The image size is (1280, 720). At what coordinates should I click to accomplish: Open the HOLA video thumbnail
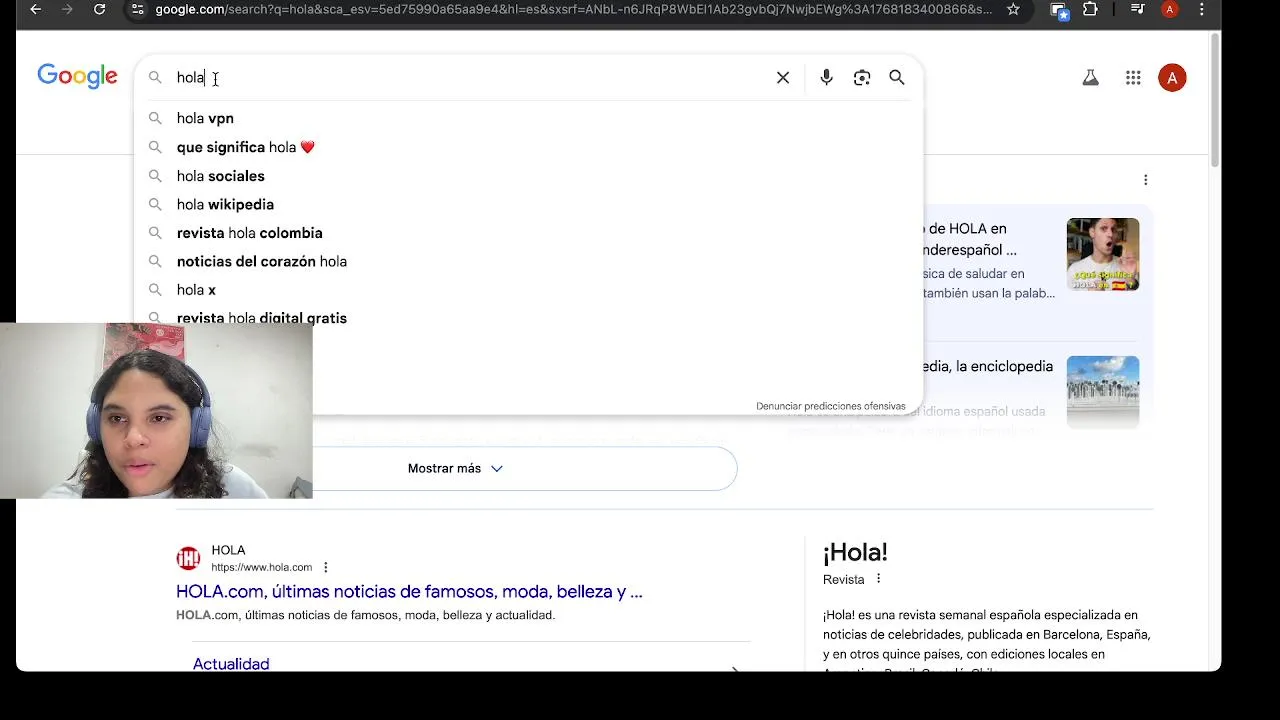tap(1102, 254)
